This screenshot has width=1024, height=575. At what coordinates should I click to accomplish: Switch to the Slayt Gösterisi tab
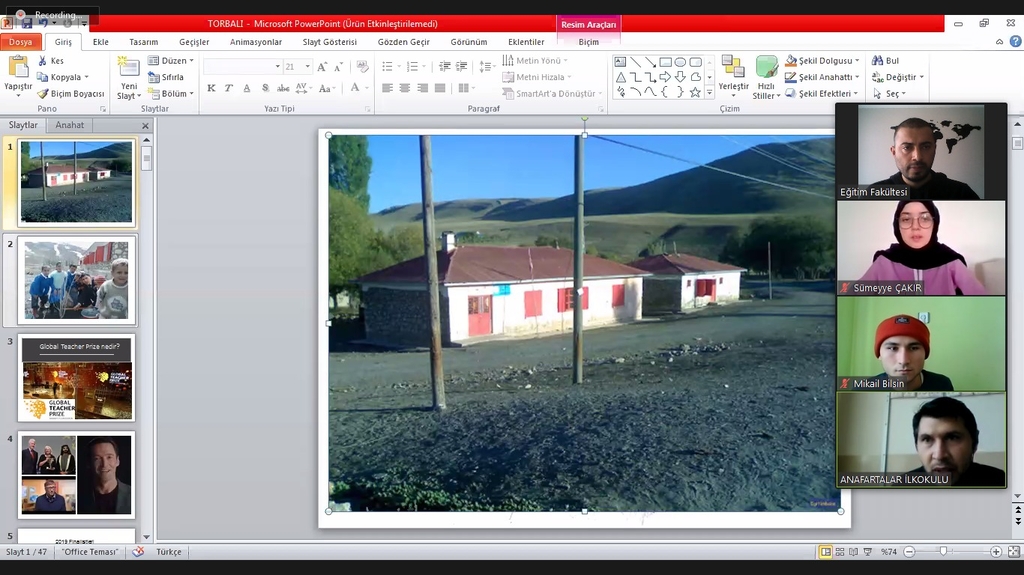(x=330, y=42)
